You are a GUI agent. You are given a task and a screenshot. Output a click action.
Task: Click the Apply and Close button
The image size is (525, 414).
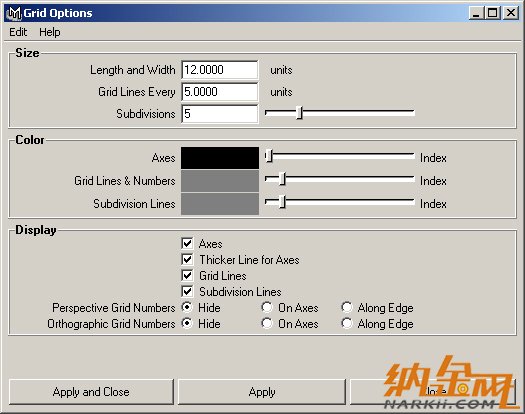[91, 392]
